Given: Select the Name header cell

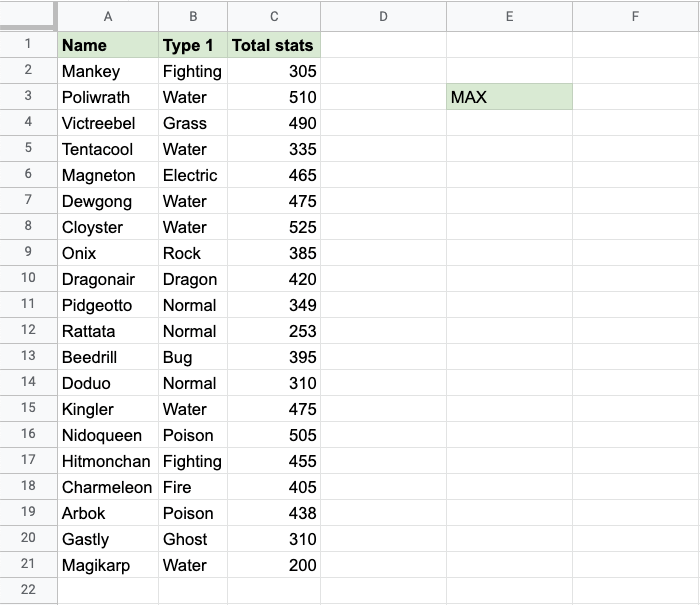Looking at the screenshot, I should (108, 45).
